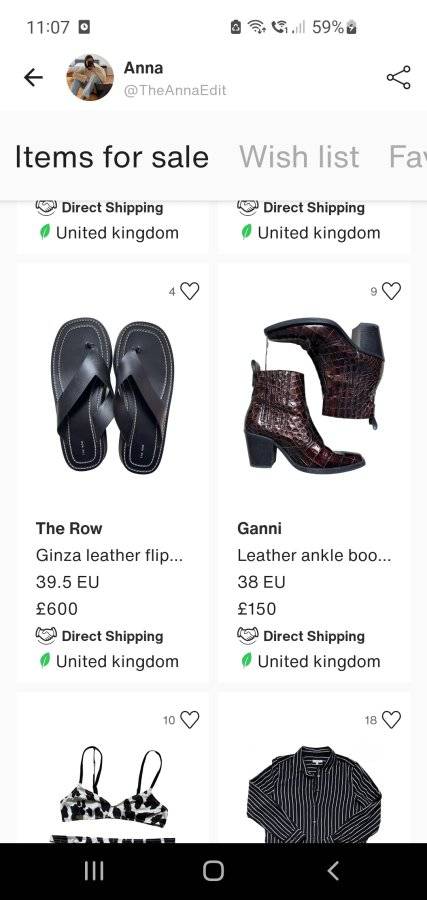427x900 pixels.
Task: Favorite The Row flip flops heart
Action: [189, 291]
